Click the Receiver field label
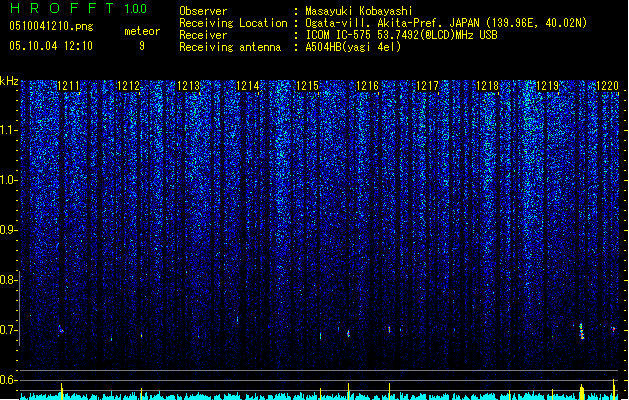This screenshot has height=400, width=629. [203, 35]
